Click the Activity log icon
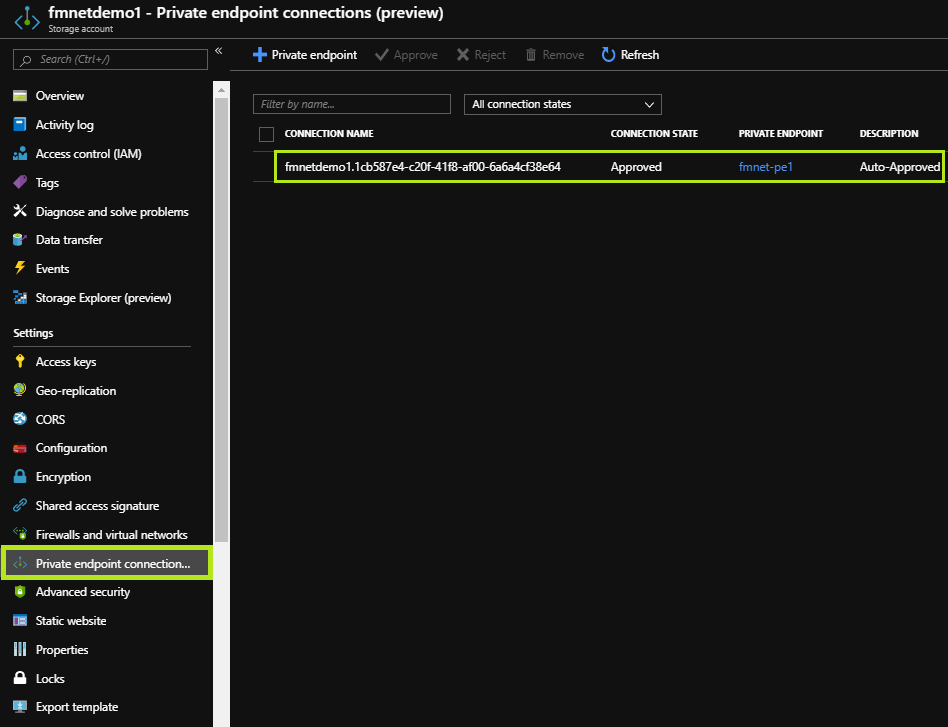Image resolution: width=948 pixels, height=727 pixels. point(20,125)
